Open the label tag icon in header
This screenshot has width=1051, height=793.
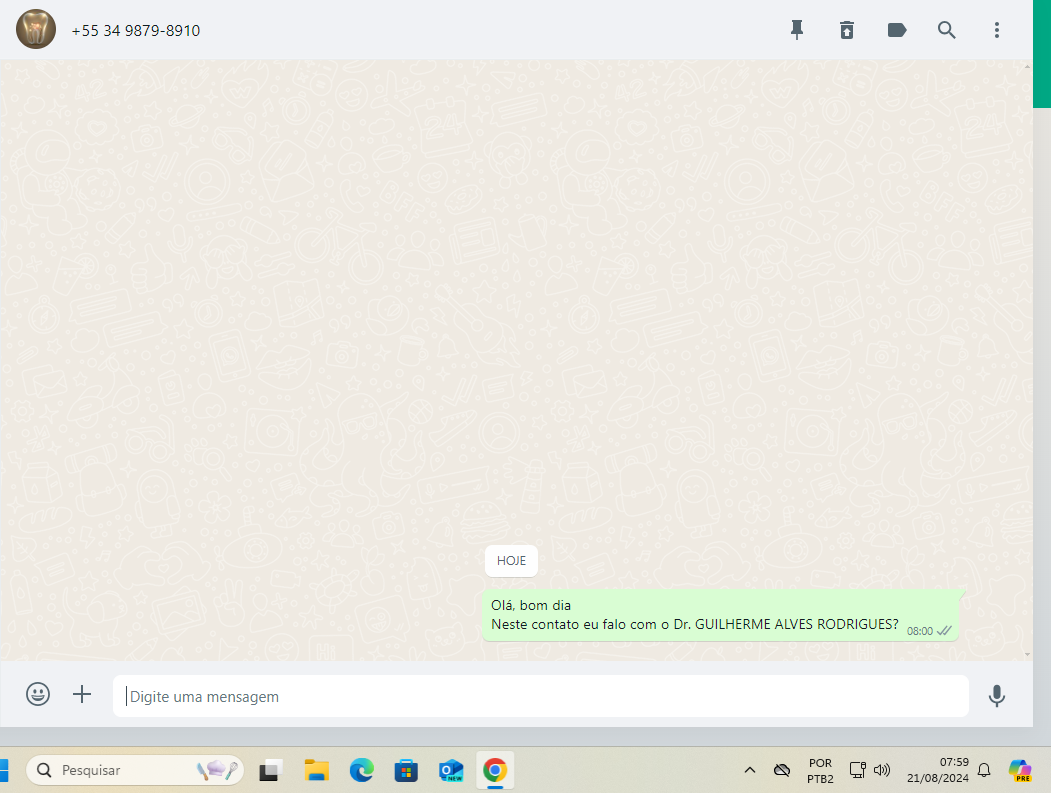[x=897, y=30]
